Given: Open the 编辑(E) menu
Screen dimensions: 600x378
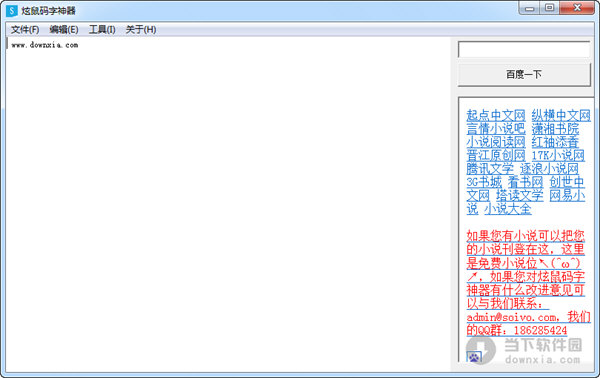Looking at the screenshot, I should tap(64, 29).
